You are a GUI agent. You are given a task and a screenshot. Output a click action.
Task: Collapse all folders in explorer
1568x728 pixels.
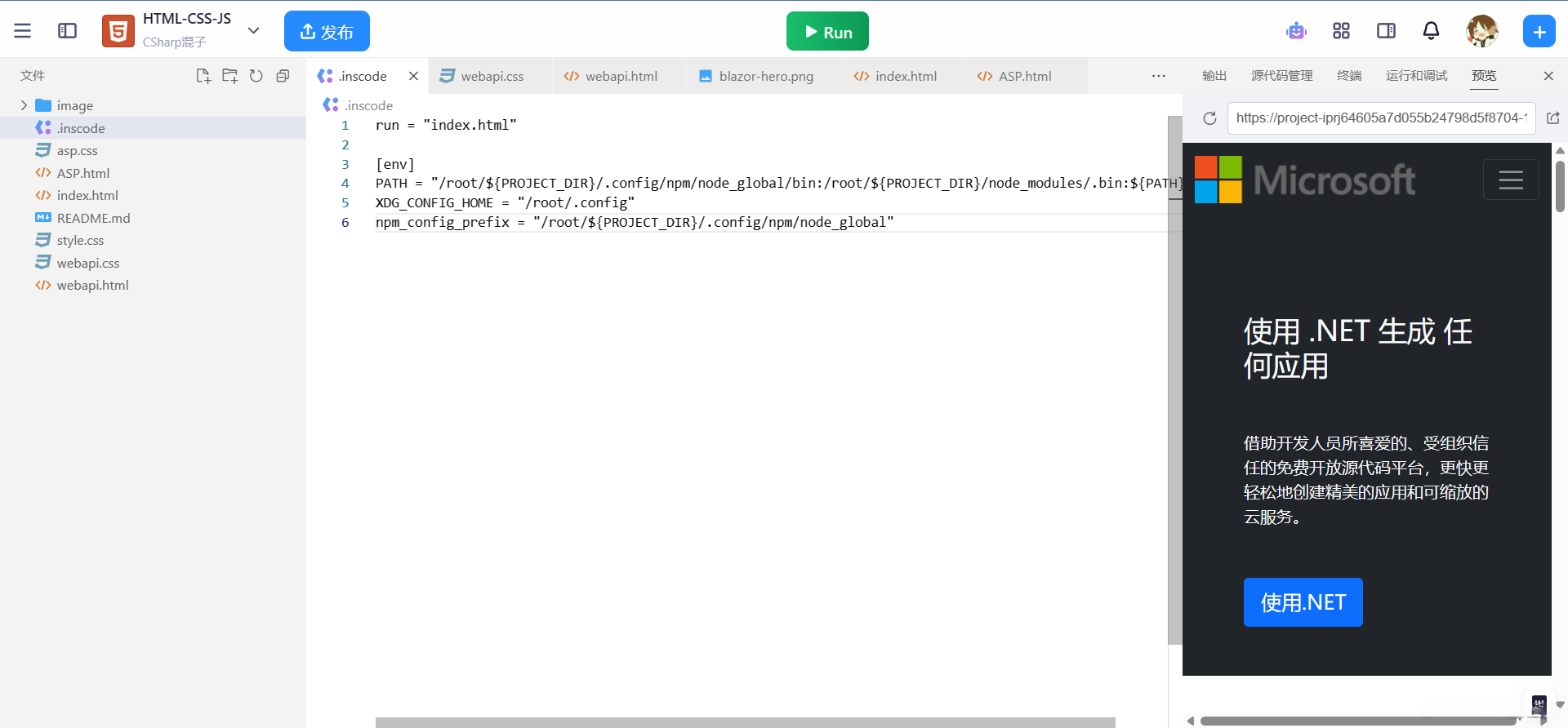point(283,76)
